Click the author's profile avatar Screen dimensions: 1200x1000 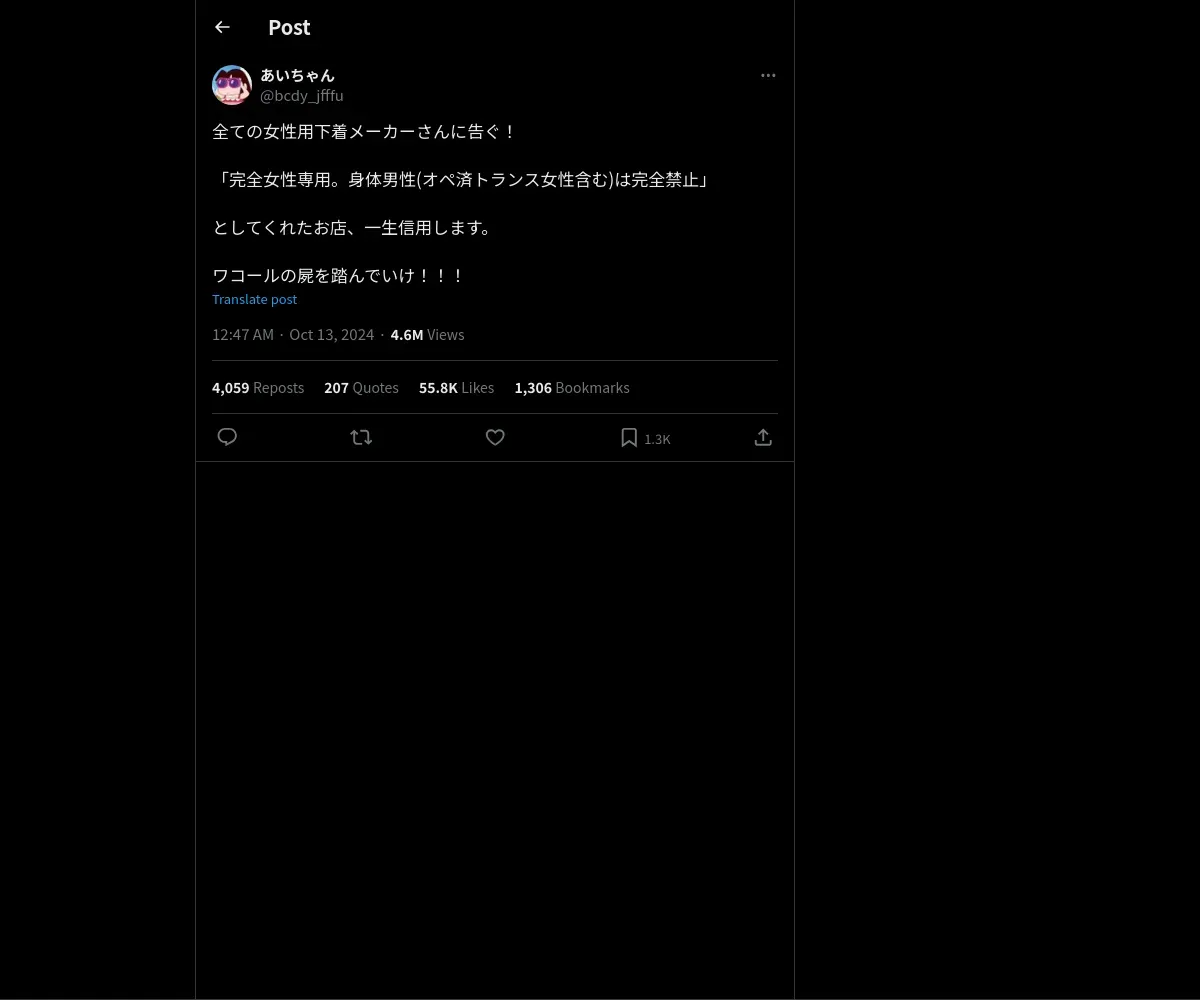232,85
